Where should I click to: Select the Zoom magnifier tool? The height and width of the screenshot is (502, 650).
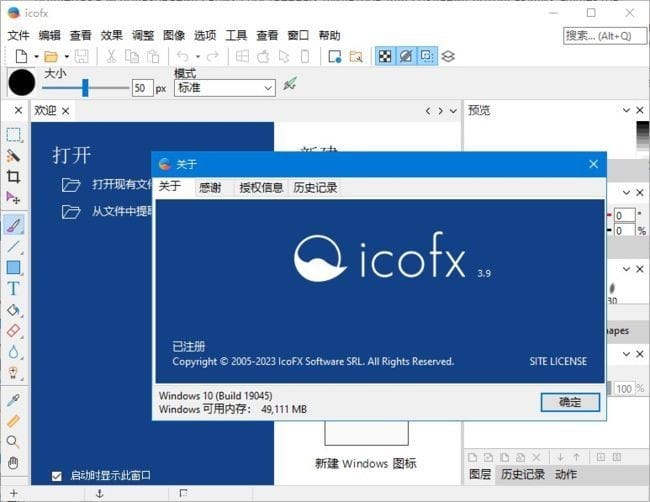tap(13, 442)
